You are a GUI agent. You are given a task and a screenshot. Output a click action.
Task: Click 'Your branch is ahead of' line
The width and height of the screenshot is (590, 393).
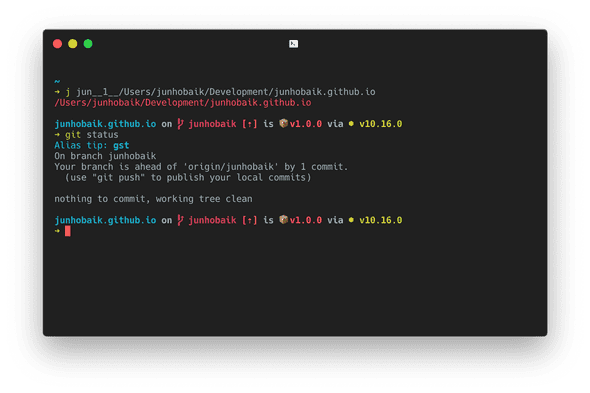(201, 167)
